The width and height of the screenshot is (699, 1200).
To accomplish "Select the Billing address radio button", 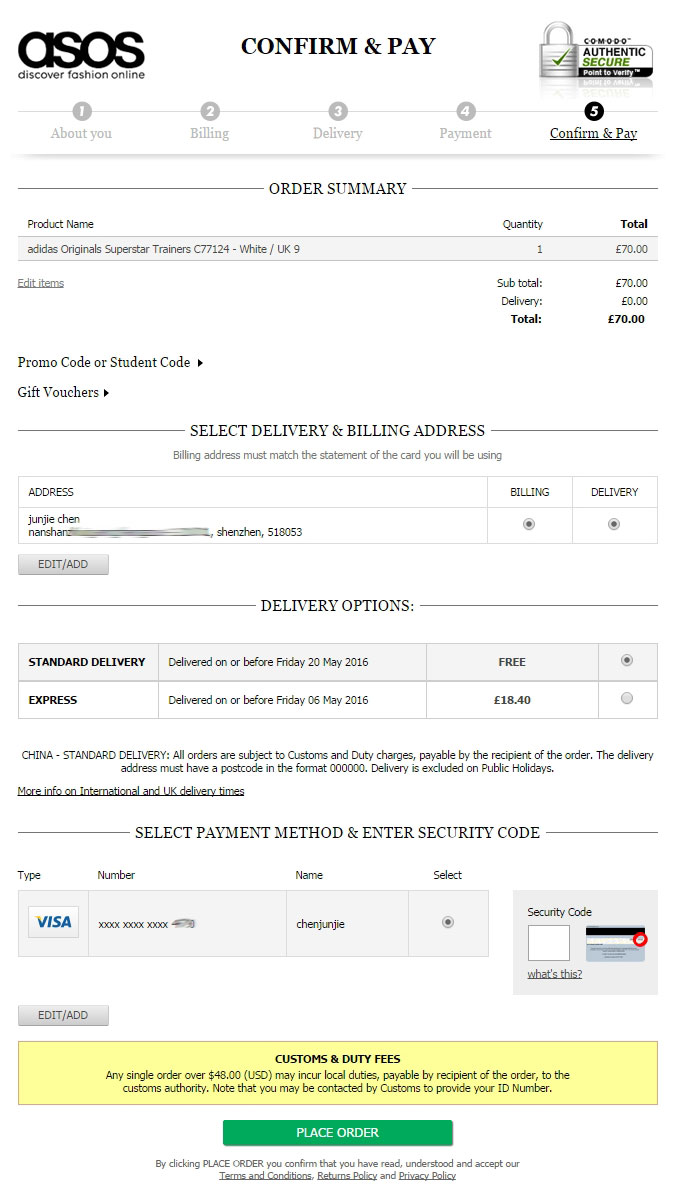I will 529,524.
